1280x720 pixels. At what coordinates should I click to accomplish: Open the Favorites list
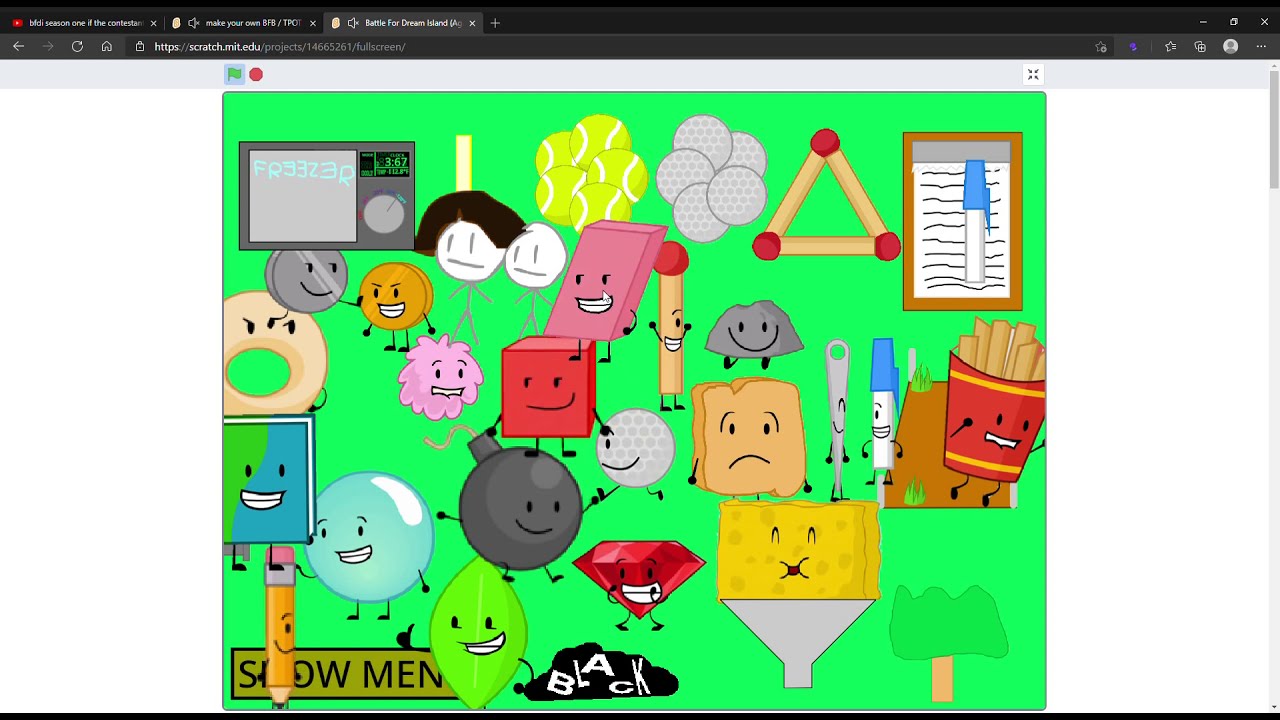1170,46
